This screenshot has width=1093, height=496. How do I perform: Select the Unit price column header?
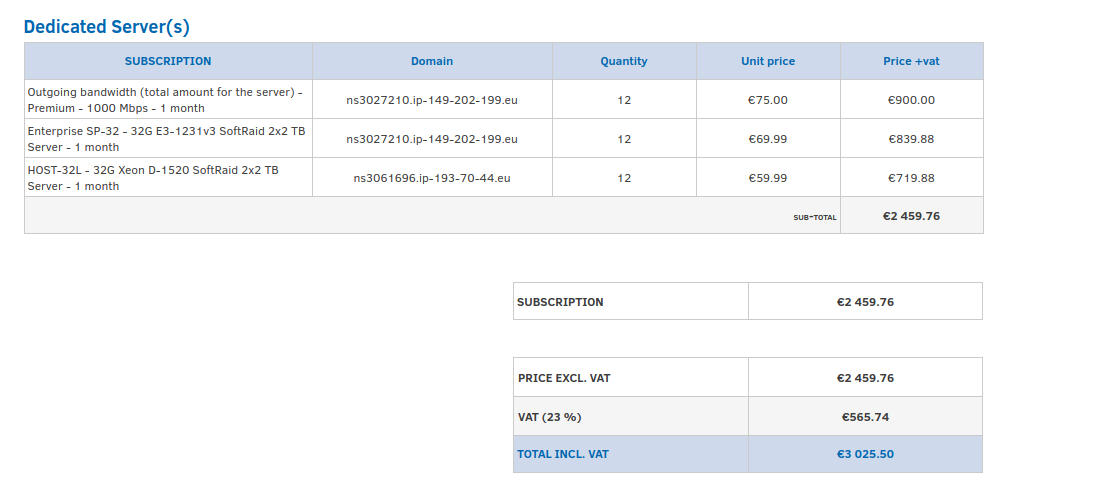[768, 61]
